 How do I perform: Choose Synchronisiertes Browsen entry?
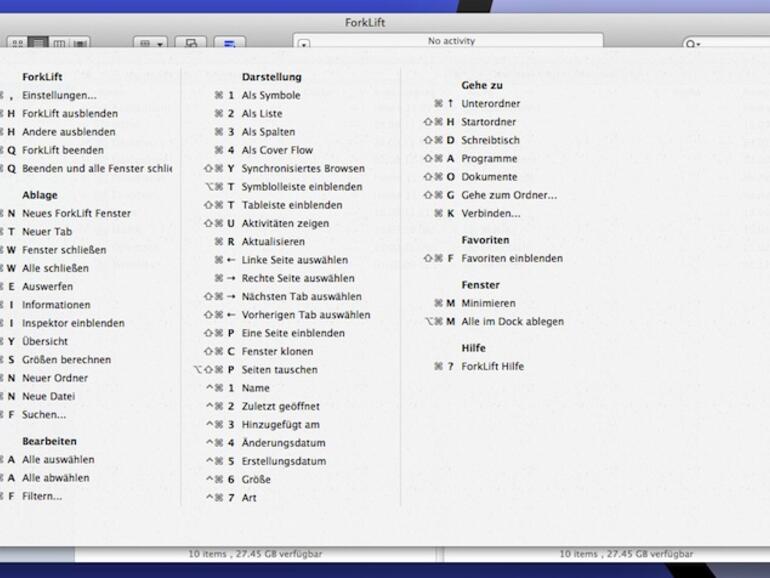click(303, 168)
